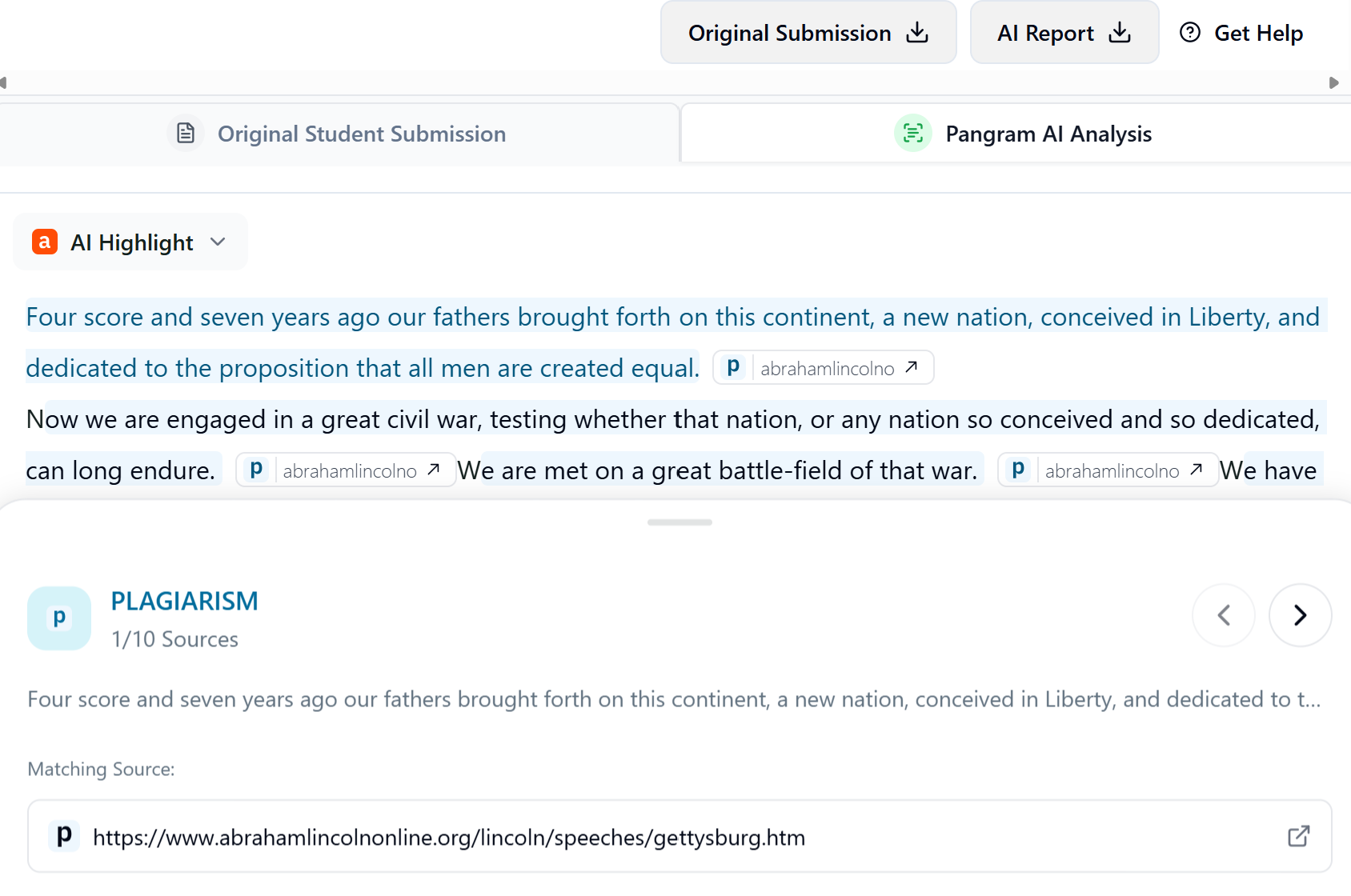
Task: Click arrow icon on chip after 'of that war.'
Action: pyautogui.click(x=1197, y=470)
